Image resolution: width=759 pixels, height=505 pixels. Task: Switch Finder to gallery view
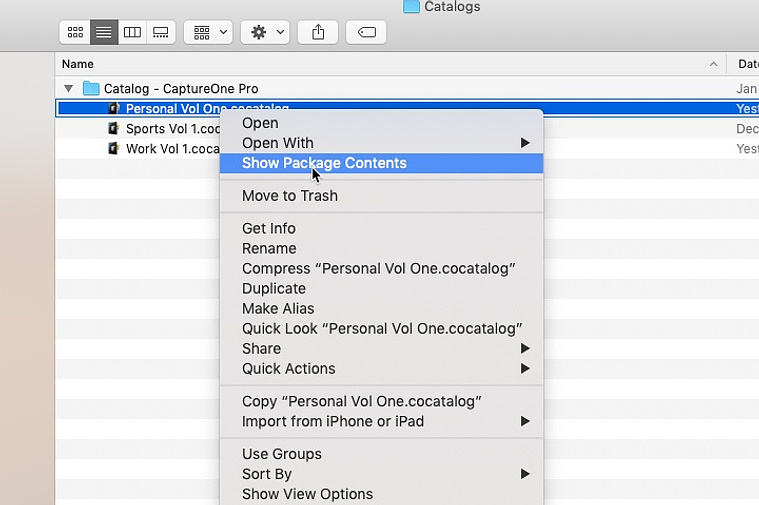pyautogui.click(x=161, y=32)
